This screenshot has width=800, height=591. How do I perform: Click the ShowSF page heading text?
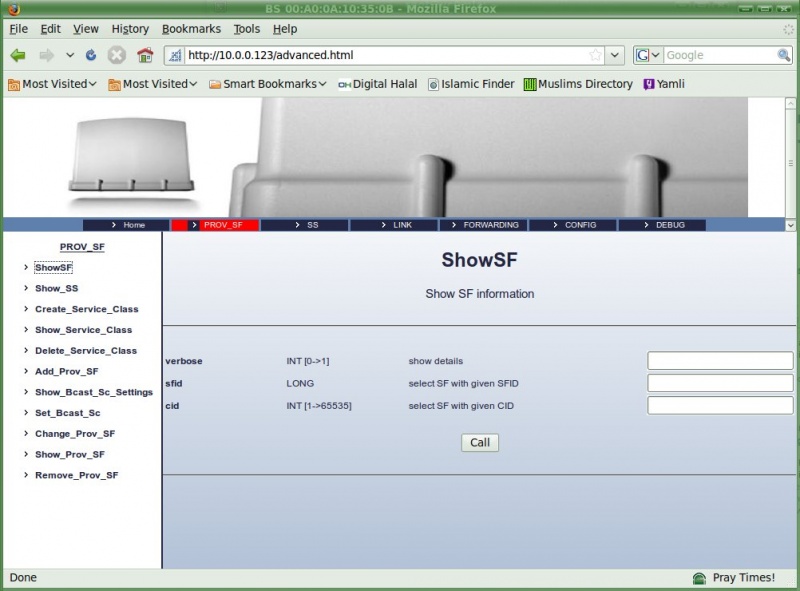click(x=480, y=260)
